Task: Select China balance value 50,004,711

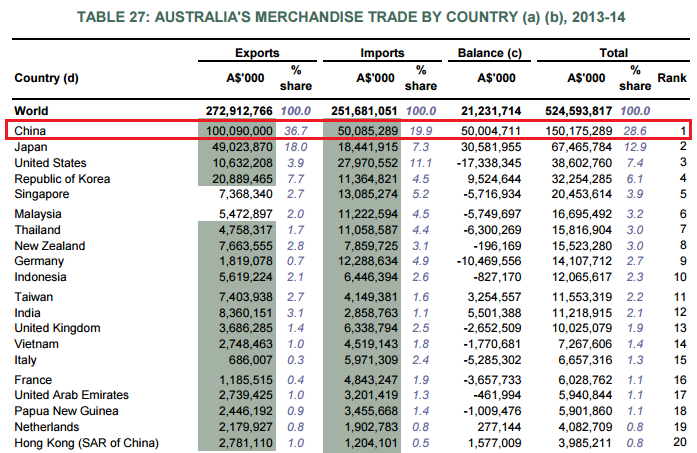Action: tap(491, 131)
